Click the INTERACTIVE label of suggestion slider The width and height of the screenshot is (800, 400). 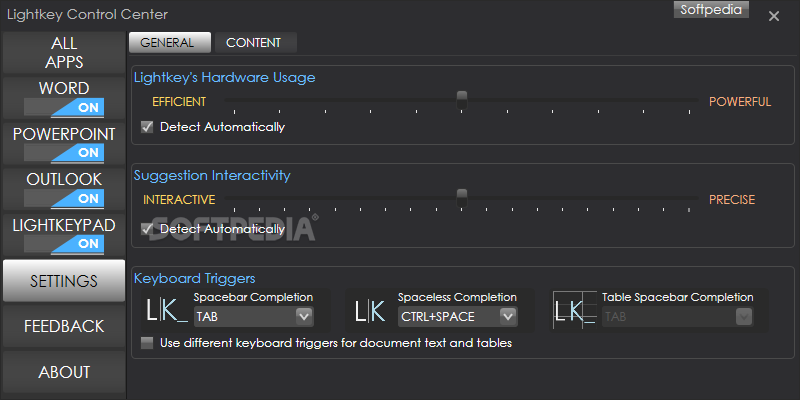coord(179,199)
